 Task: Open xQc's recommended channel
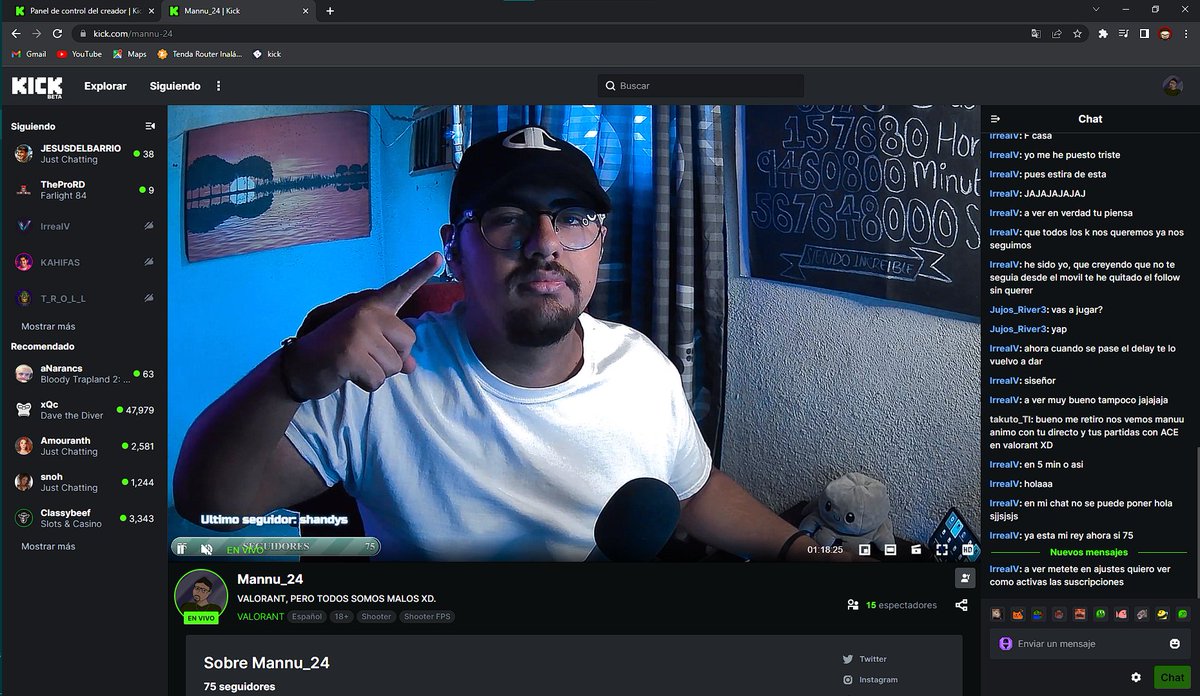click(x=84, y=410)
